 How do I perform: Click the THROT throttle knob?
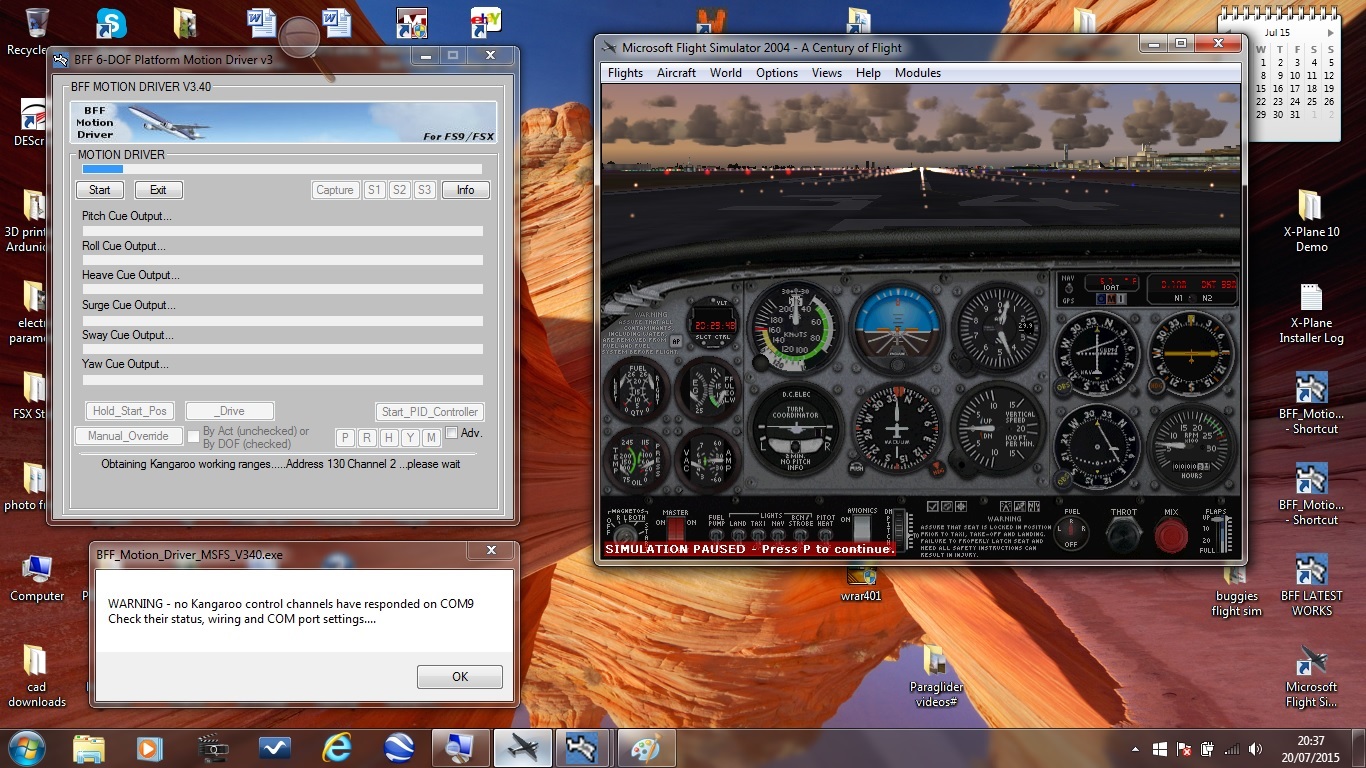pos(1123,534)
